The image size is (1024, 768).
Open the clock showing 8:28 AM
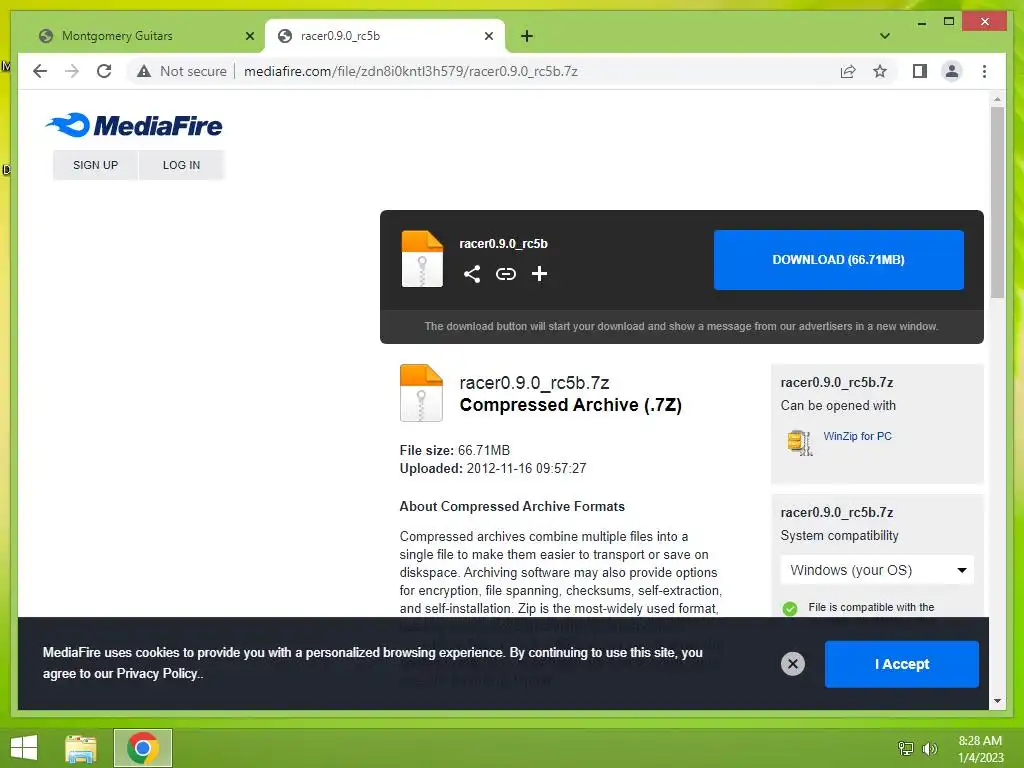pos(980,749)
